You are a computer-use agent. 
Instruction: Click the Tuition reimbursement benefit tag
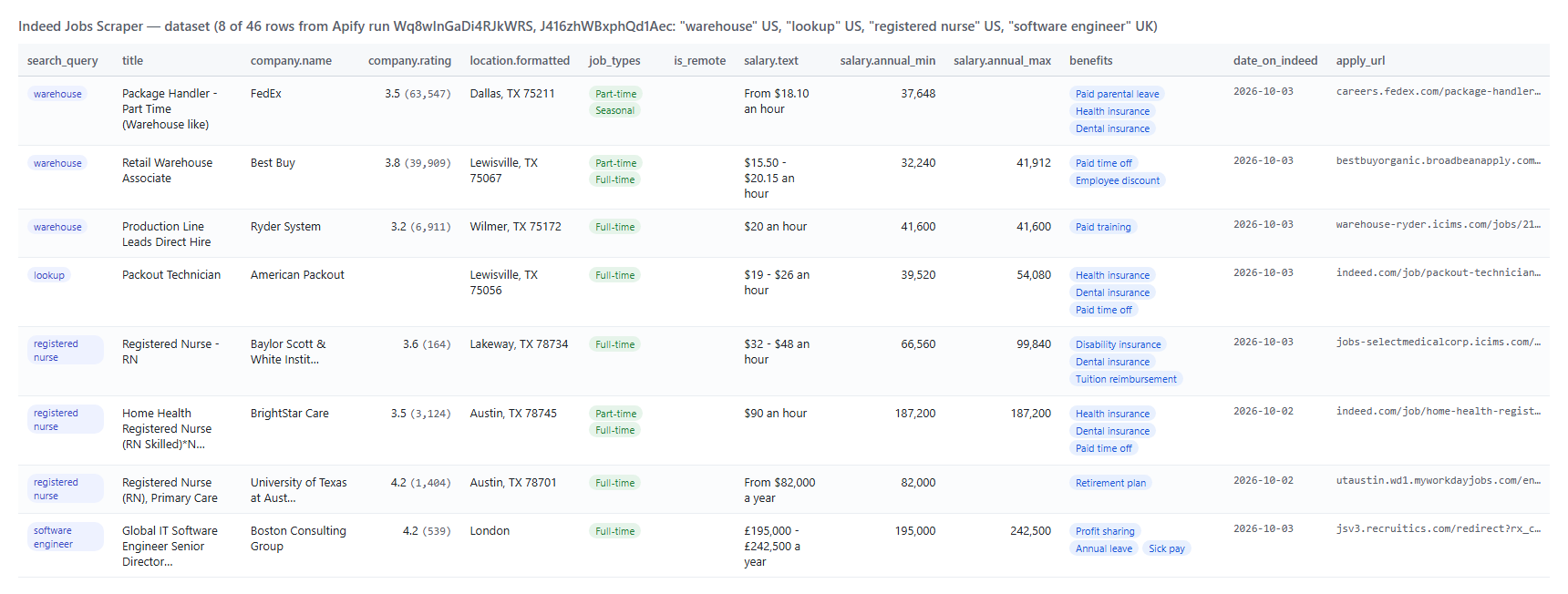[x=1126, y=379]
